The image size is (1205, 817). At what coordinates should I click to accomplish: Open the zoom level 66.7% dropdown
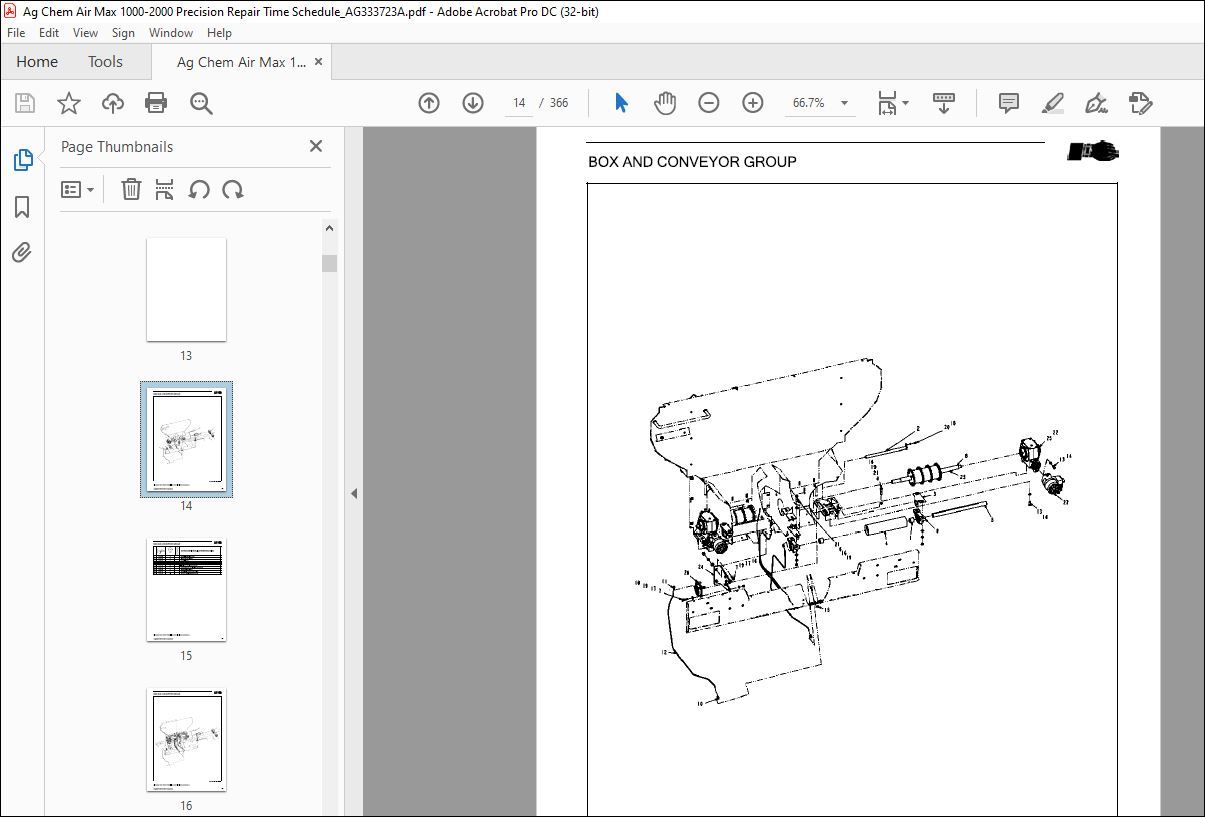[844, 103]
